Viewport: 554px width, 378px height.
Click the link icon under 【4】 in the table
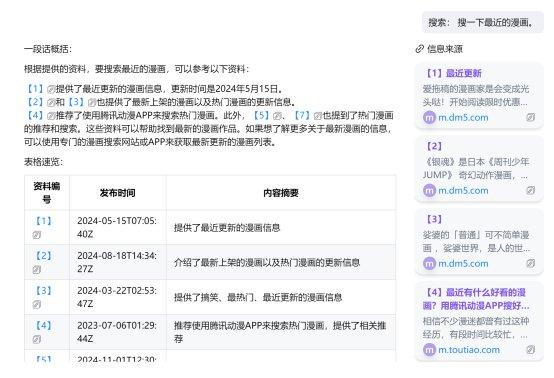37,339
